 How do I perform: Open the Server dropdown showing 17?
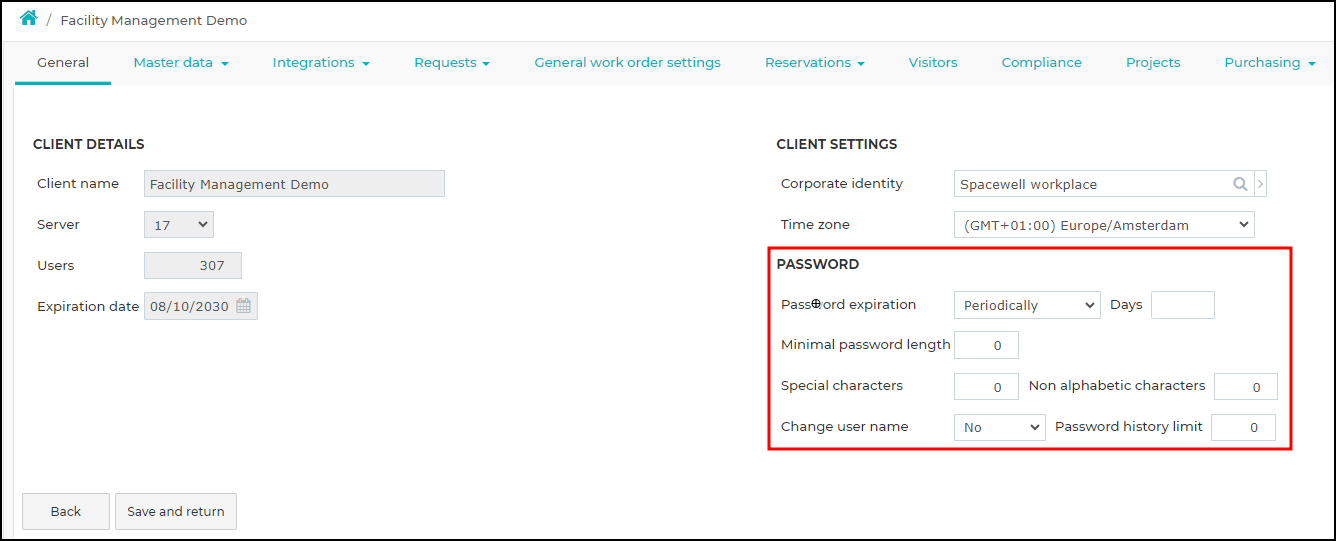[179, 225]
